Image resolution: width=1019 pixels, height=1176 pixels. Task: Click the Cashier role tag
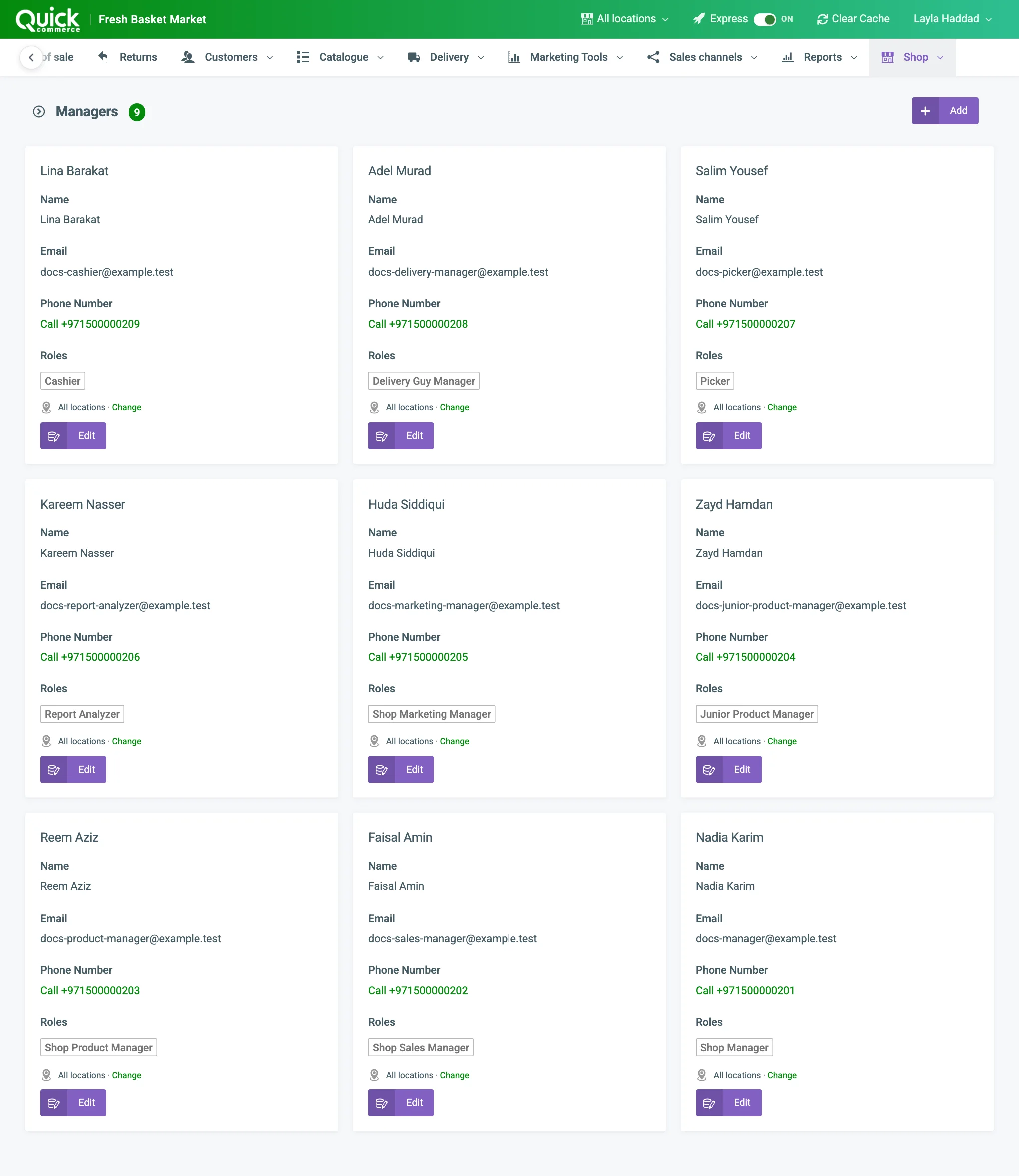[x=62, y=381]
